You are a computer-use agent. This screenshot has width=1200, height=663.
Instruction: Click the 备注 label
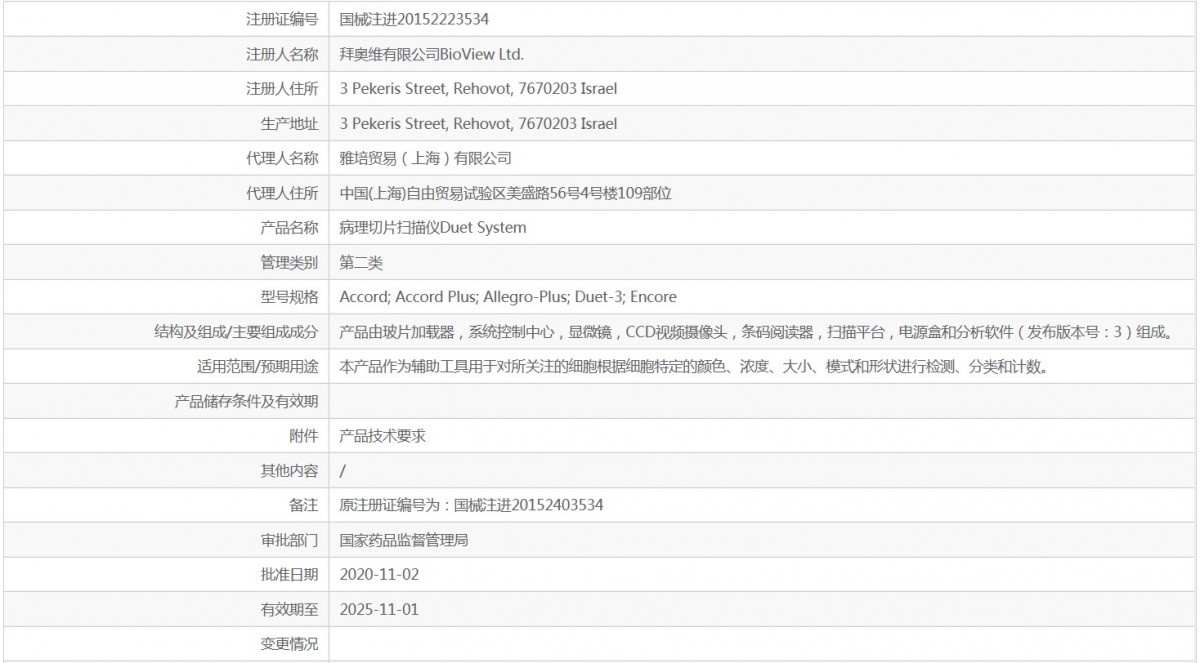tap(304, 506)
